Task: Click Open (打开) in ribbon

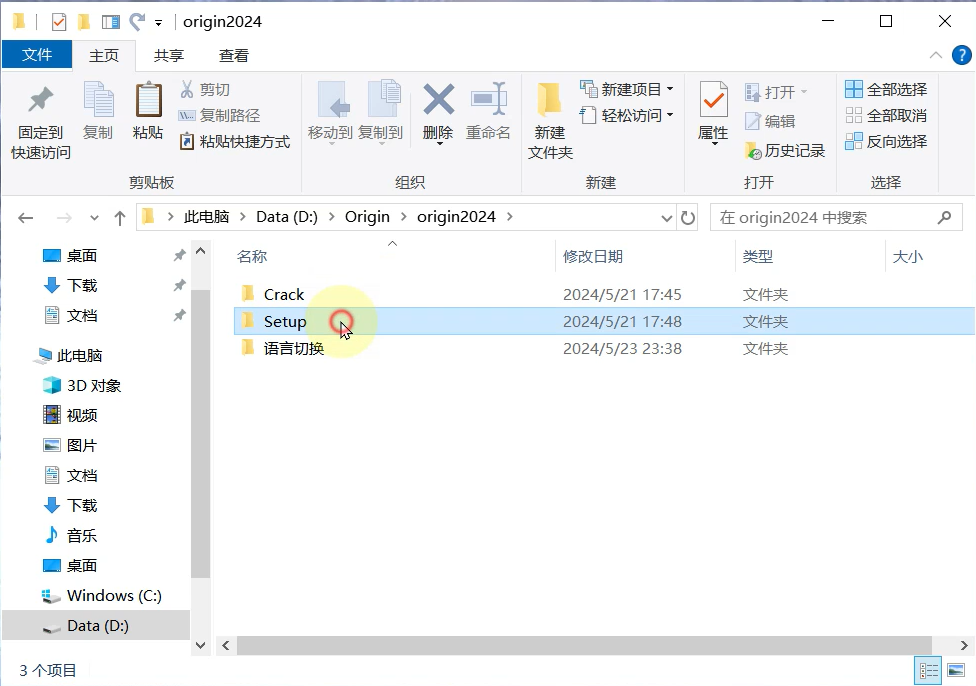Action: point(776,92)
